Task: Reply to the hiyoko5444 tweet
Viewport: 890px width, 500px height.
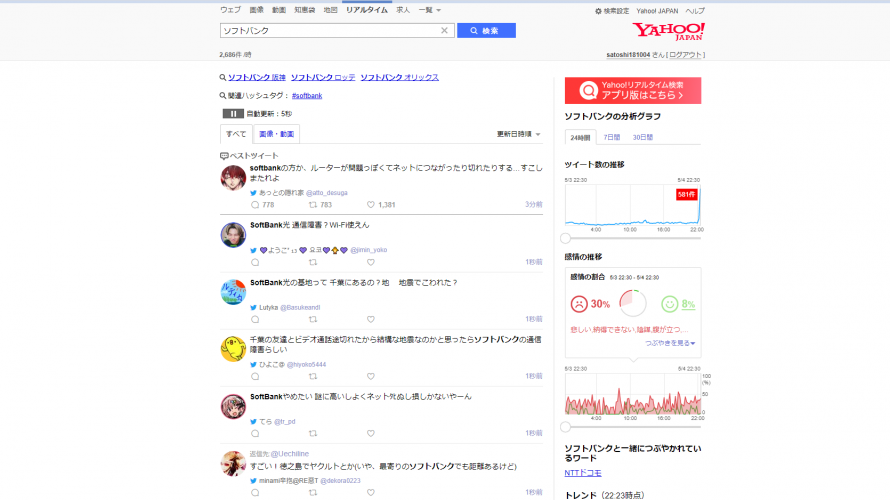Action: click(255, 376)
